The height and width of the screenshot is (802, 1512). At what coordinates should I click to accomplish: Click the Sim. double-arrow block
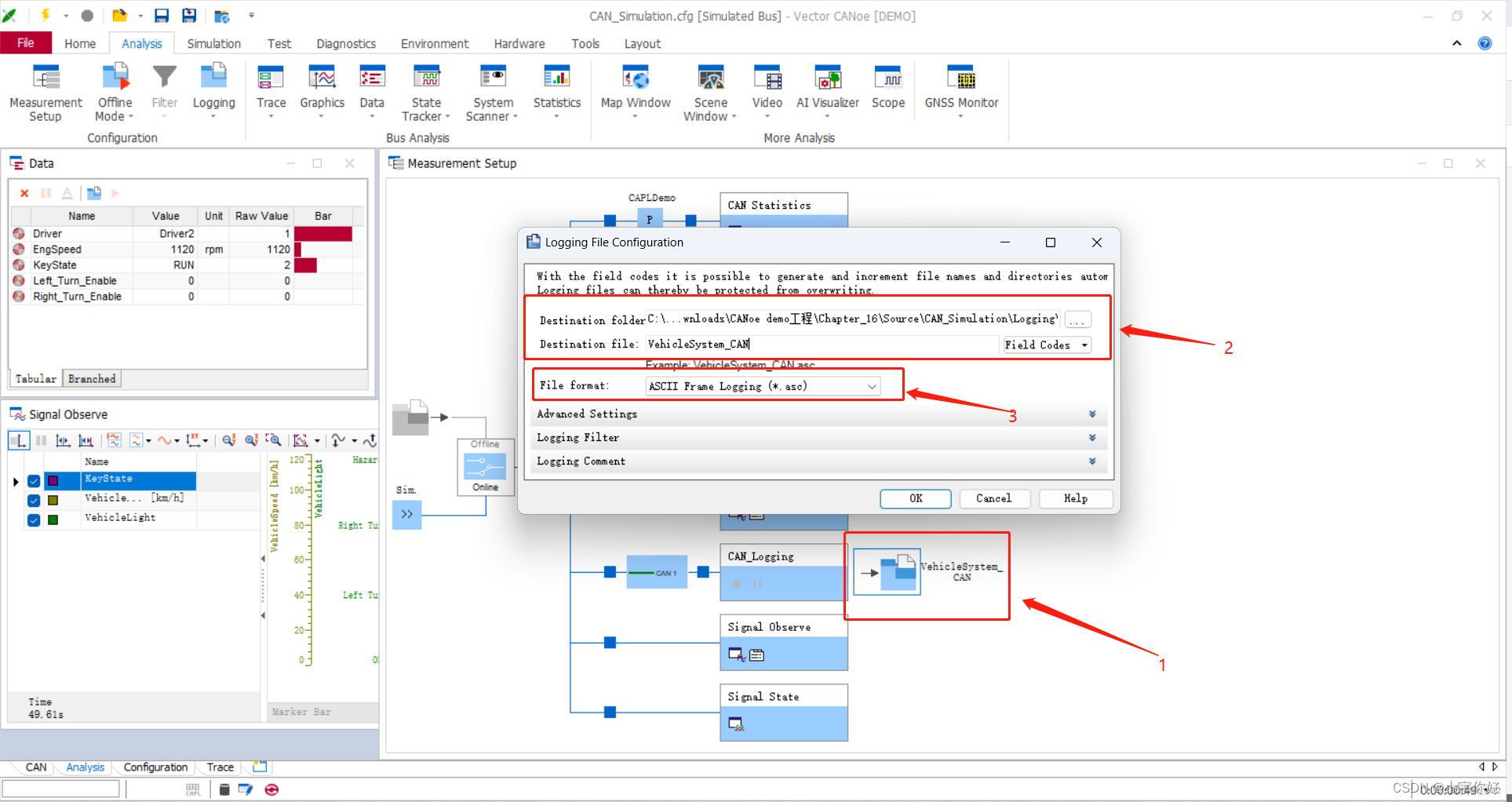coord(406,514)
